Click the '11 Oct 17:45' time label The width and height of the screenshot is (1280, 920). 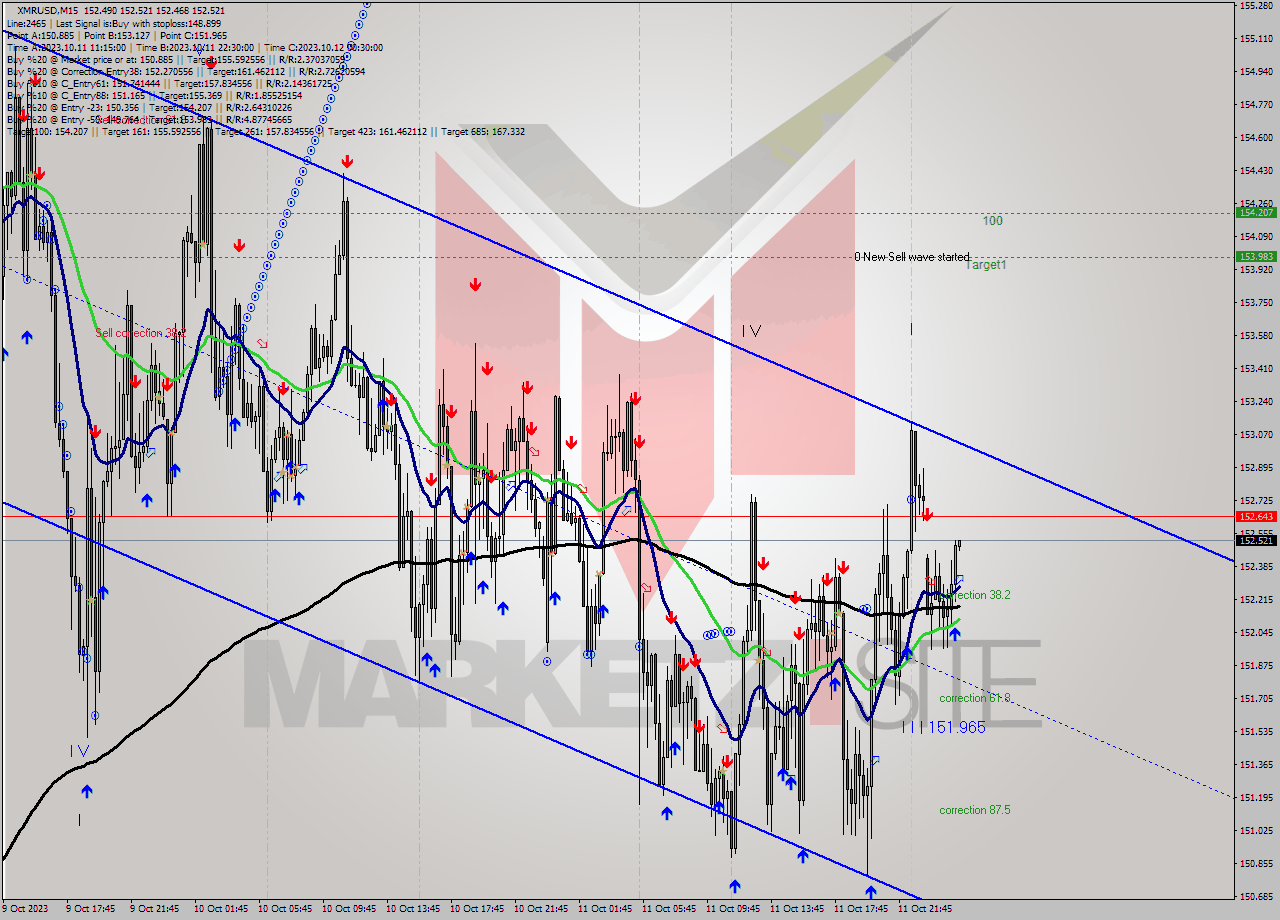(862, 909)
